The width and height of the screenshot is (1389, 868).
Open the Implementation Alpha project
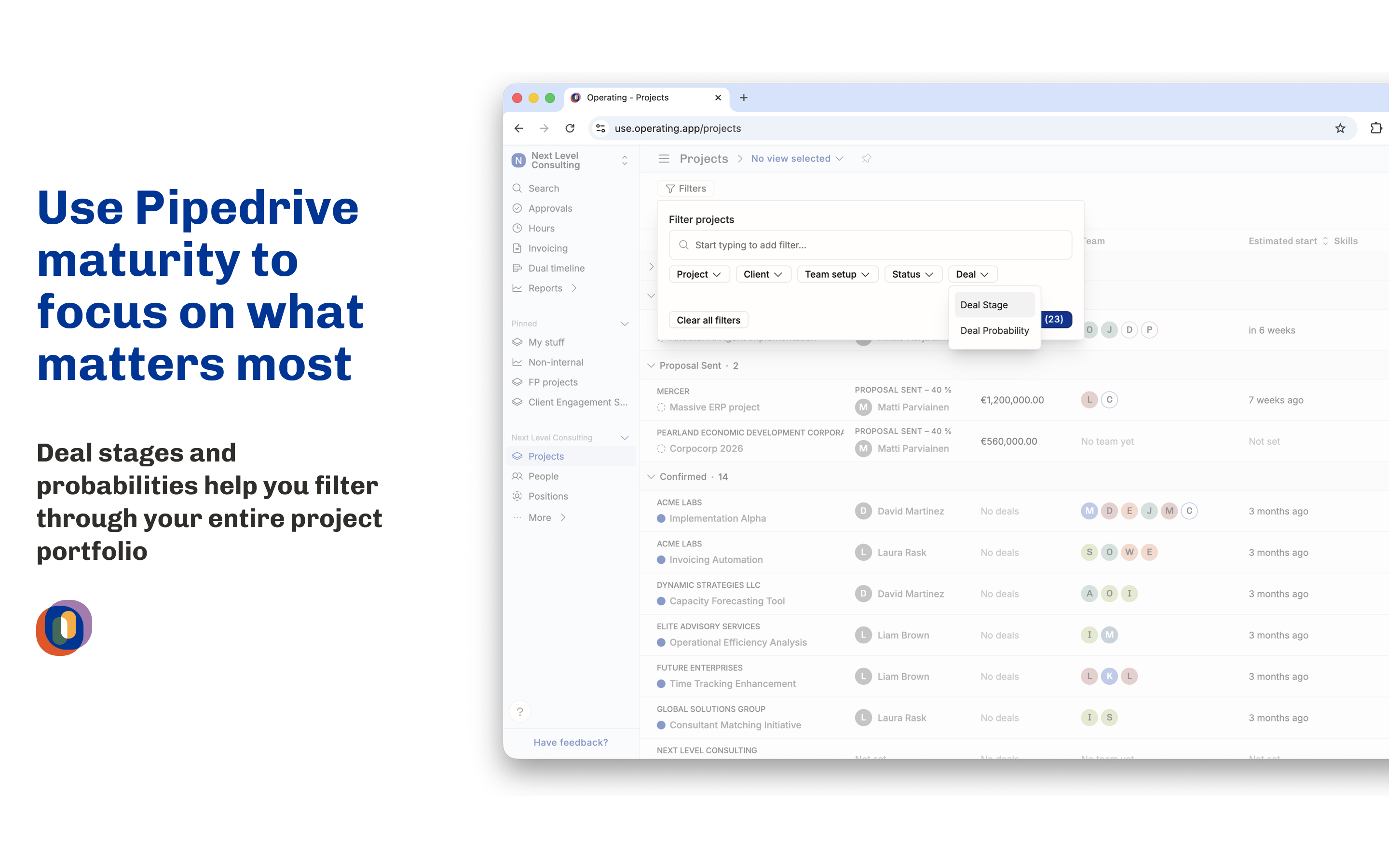pyautogui.click(x=718, y=518)
